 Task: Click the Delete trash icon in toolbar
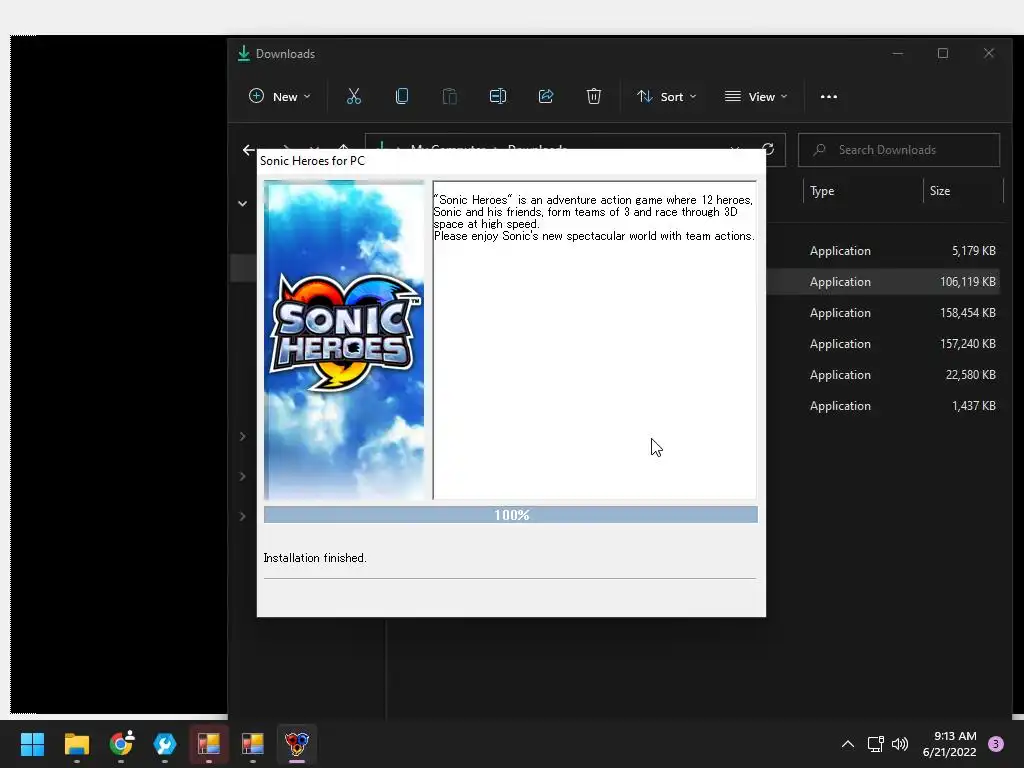(594, 97)
